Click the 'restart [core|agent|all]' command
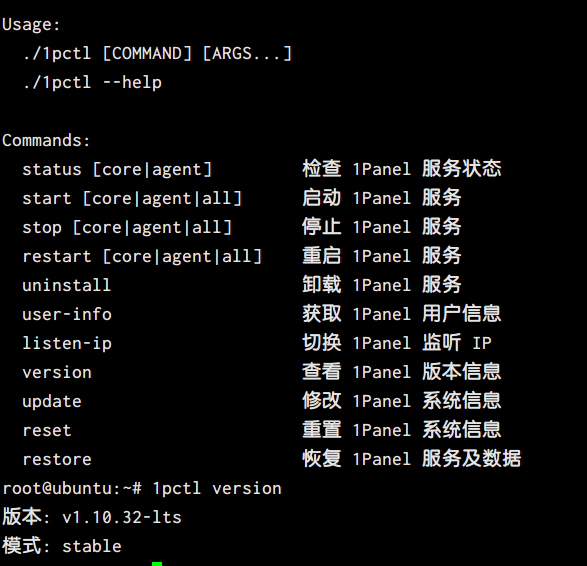The height and width of the screenshot is (566, 587). (142, 256)
